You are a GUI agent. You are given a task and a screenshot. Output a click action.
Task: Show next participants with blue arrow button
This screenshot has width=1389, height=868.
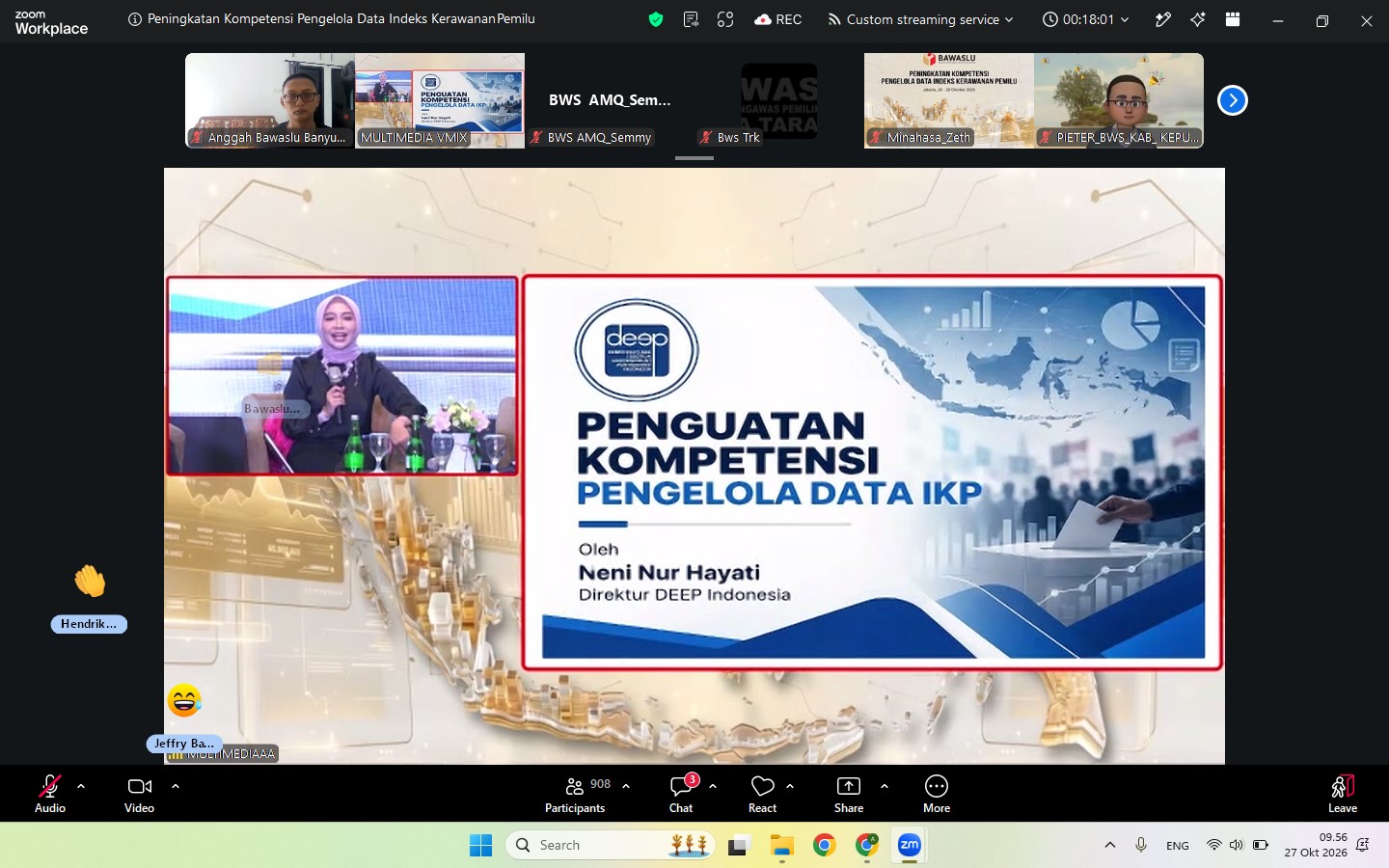click(1232, 100)
